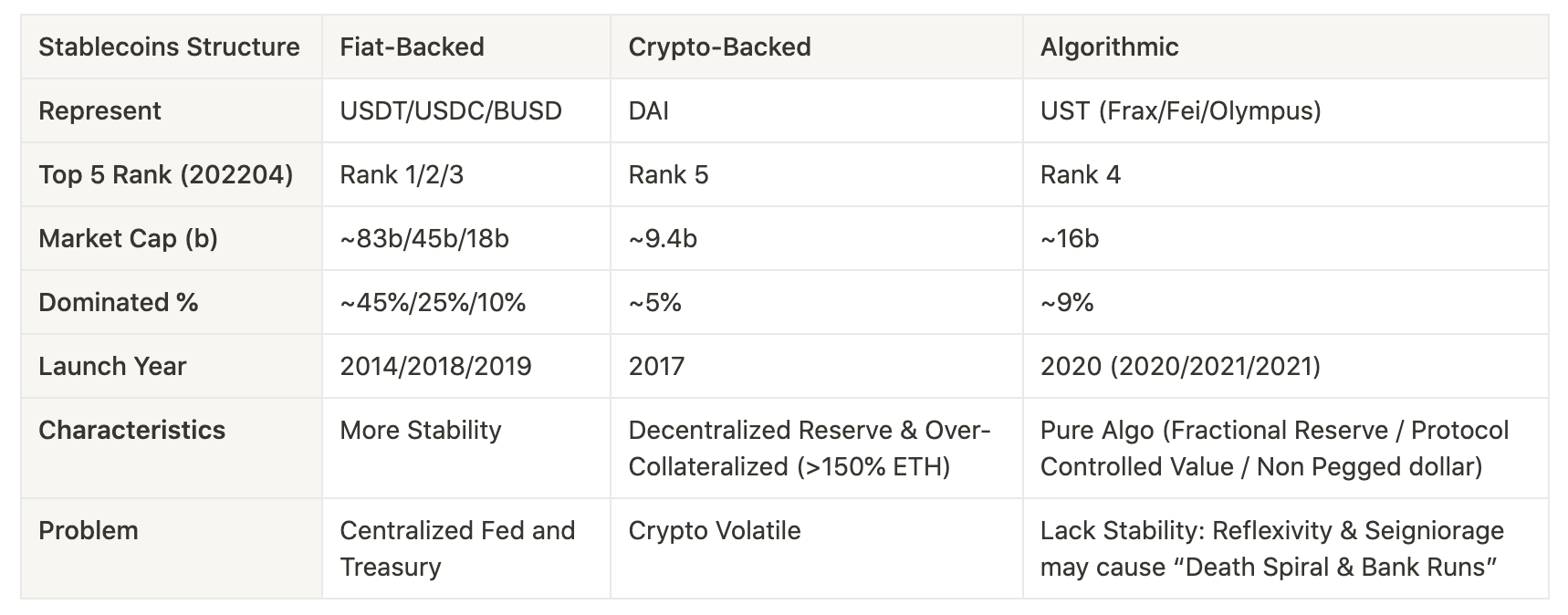Click the Characteristics row label
This screenshot has height=615, width=1568.
172,448
